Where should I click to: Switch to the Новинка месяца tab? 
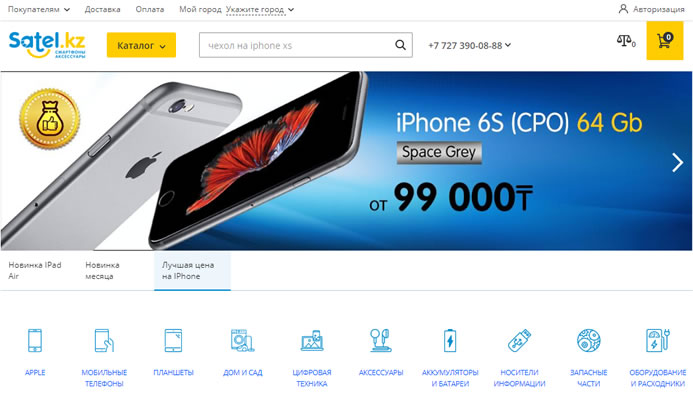tap(103, 270)
